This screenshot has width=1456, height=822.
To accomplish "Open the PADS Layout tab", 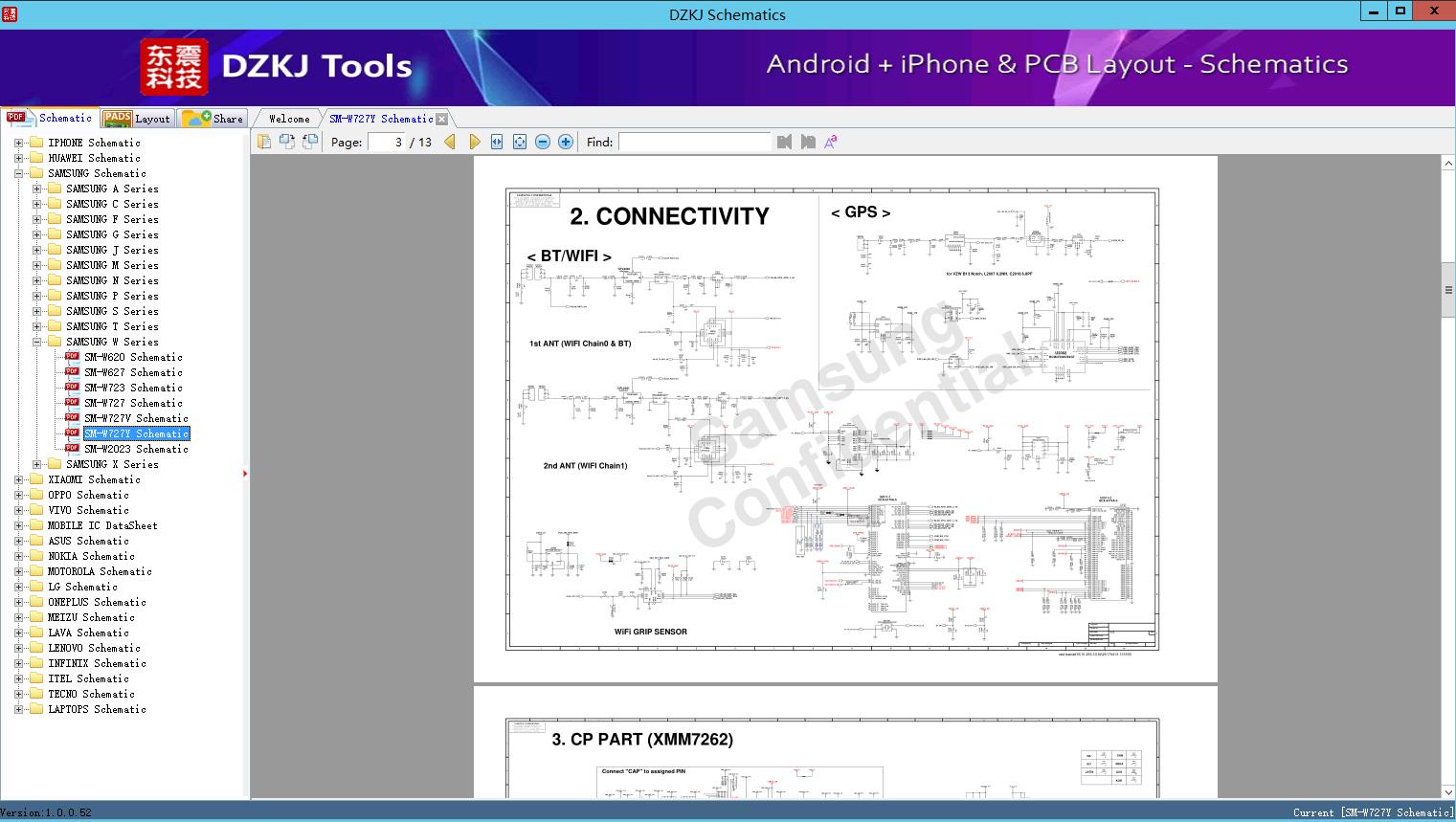I will (x=137, y=119).
